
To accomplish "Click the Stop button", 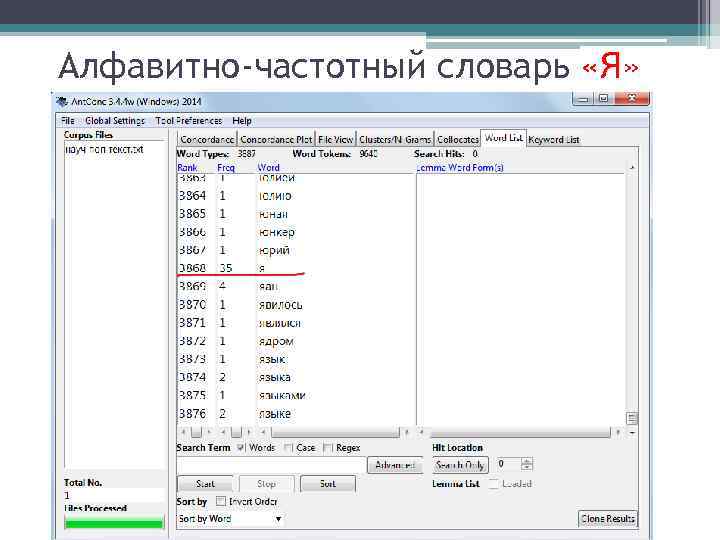I will pos(266,484).
